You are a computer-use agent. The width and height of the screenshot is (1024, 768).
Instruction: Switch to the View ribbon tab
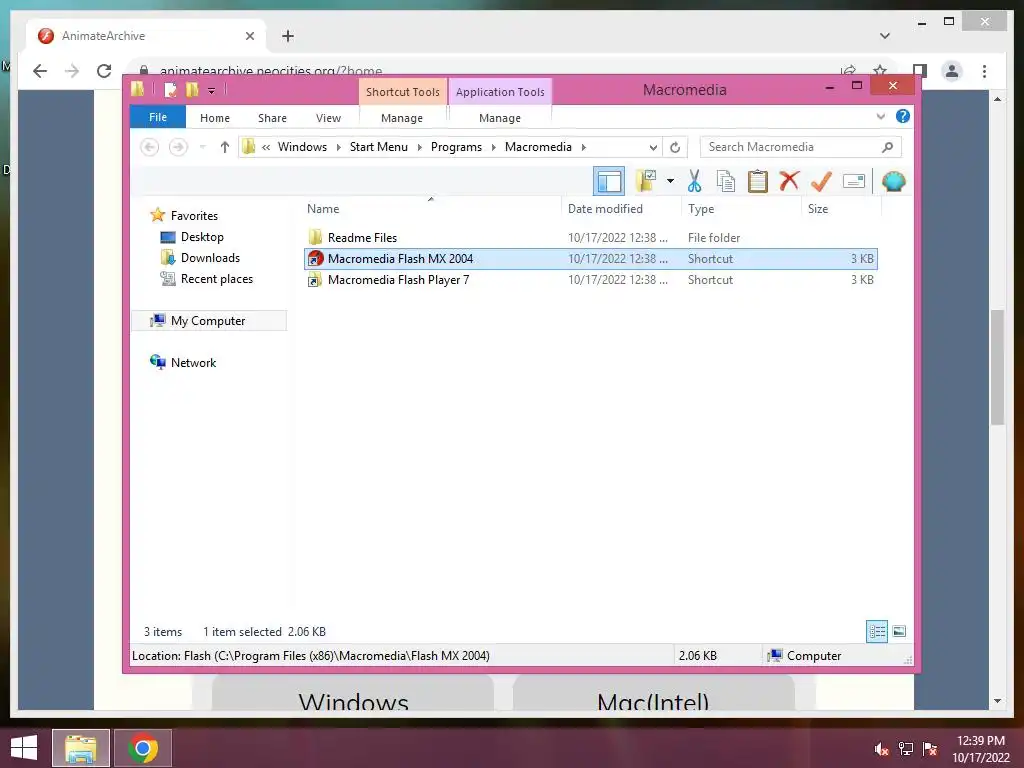click(328, 118)
